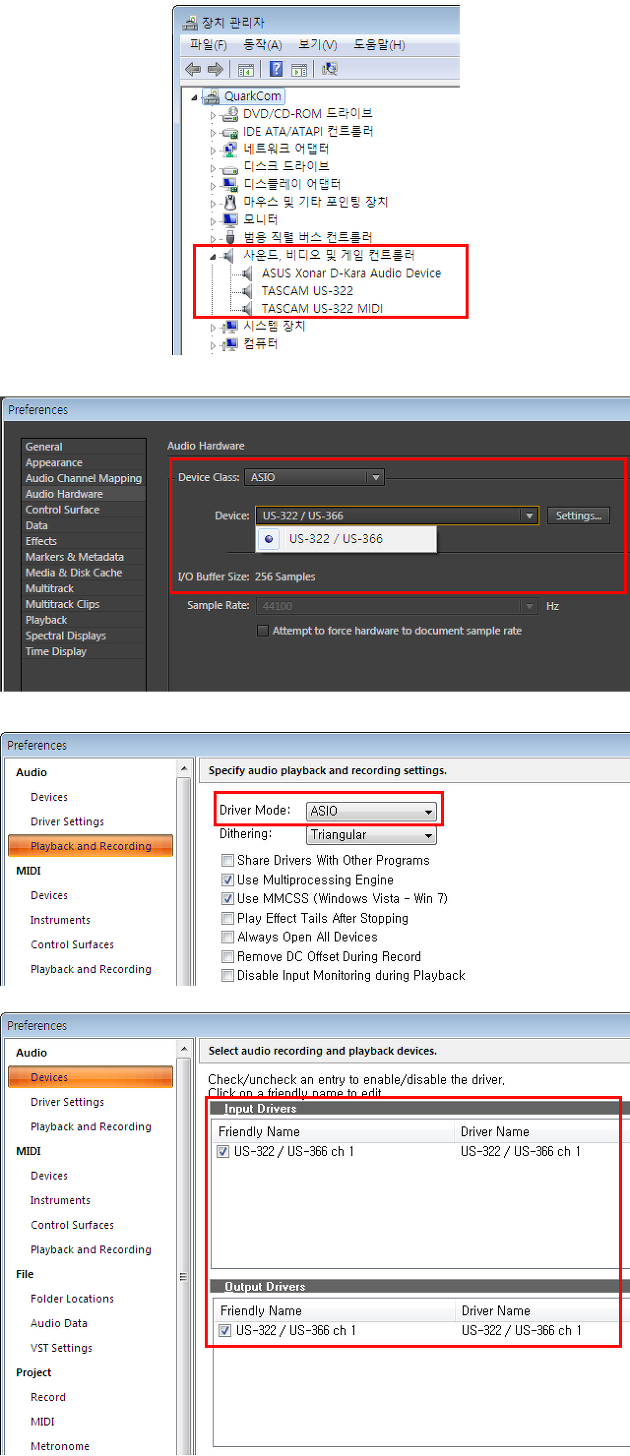
Task: Click the 네트워크 어댑터 network icon
Action: (x=230, y=149)
